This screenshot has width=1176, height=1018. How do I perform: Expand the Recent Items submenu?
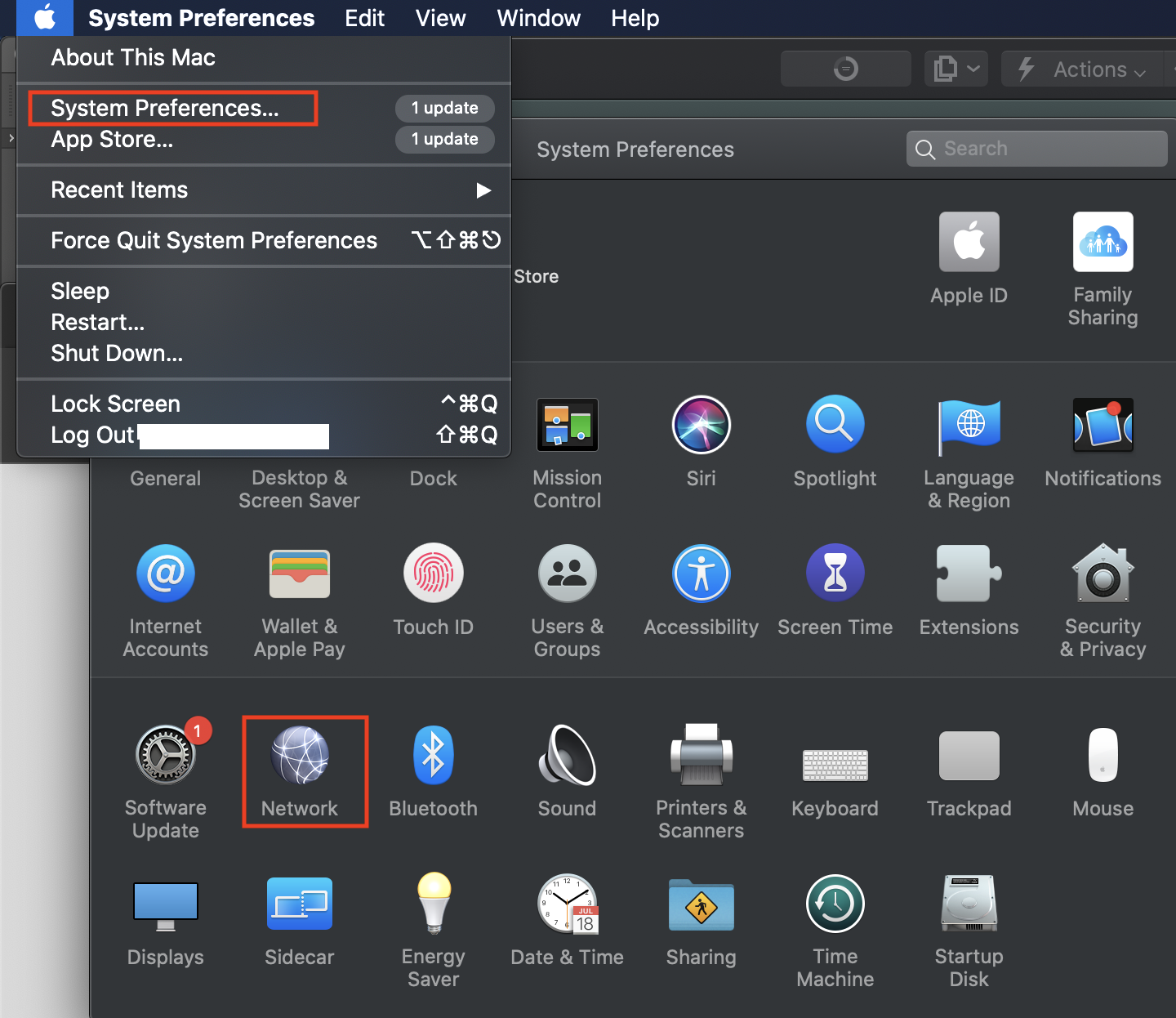tap(264, 190)
